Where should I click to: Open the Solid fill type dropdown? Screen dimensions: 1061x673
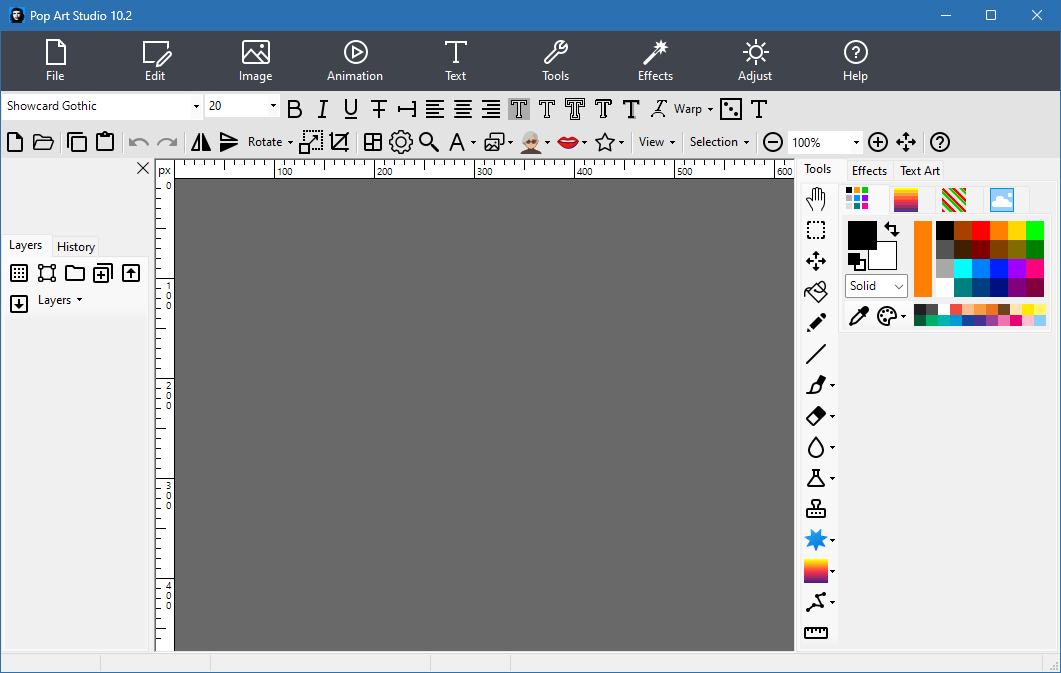pos(876,286)
